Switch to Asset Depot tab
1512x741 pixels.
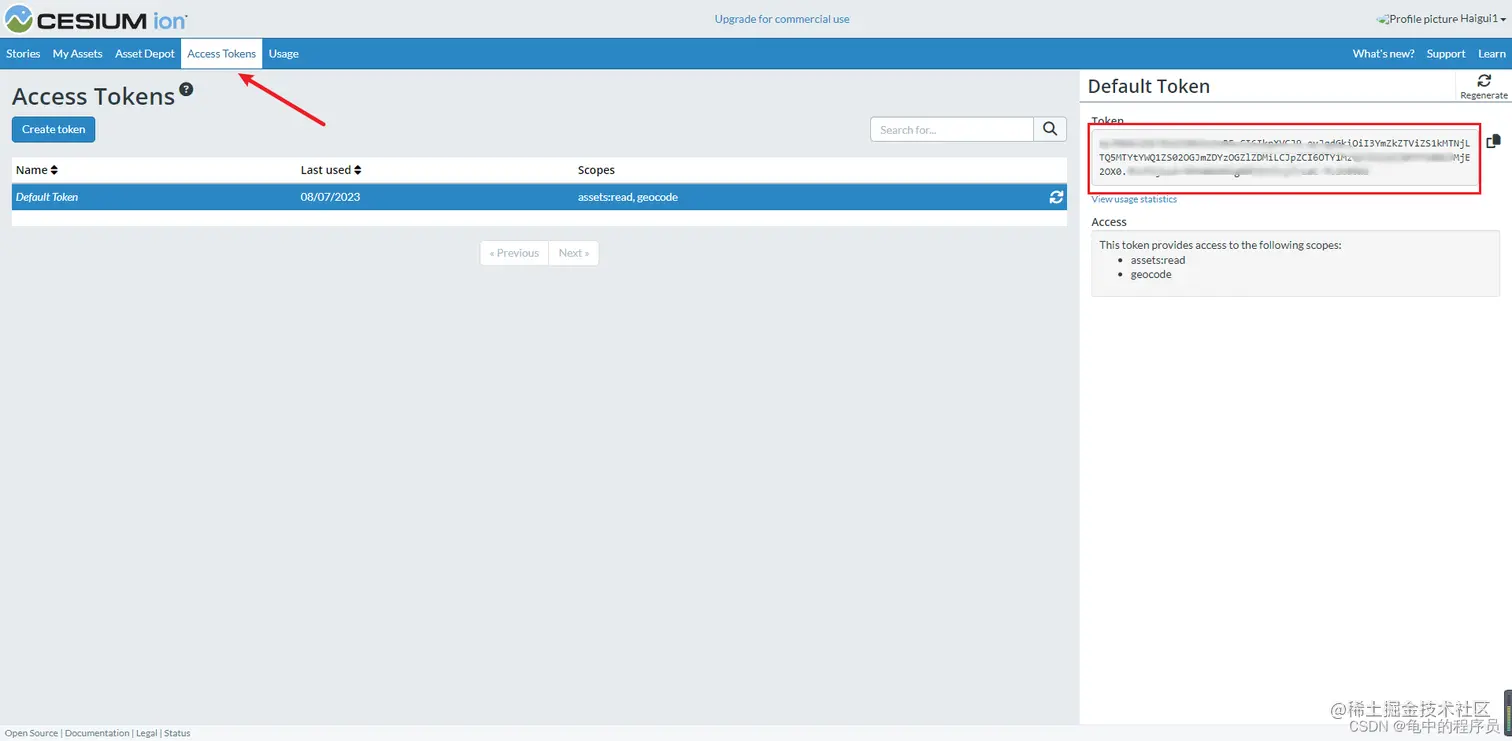coord(145,54)
